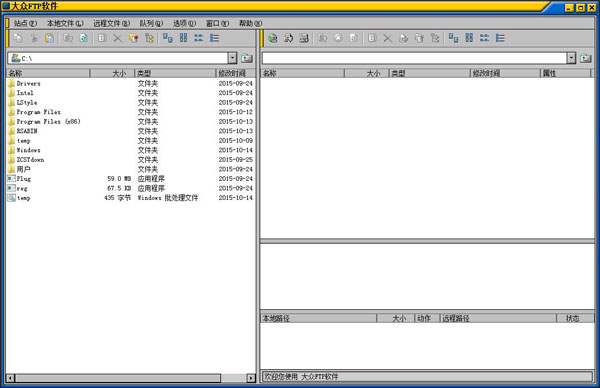
Task: Select the temp batch file row
Action: 130,198
